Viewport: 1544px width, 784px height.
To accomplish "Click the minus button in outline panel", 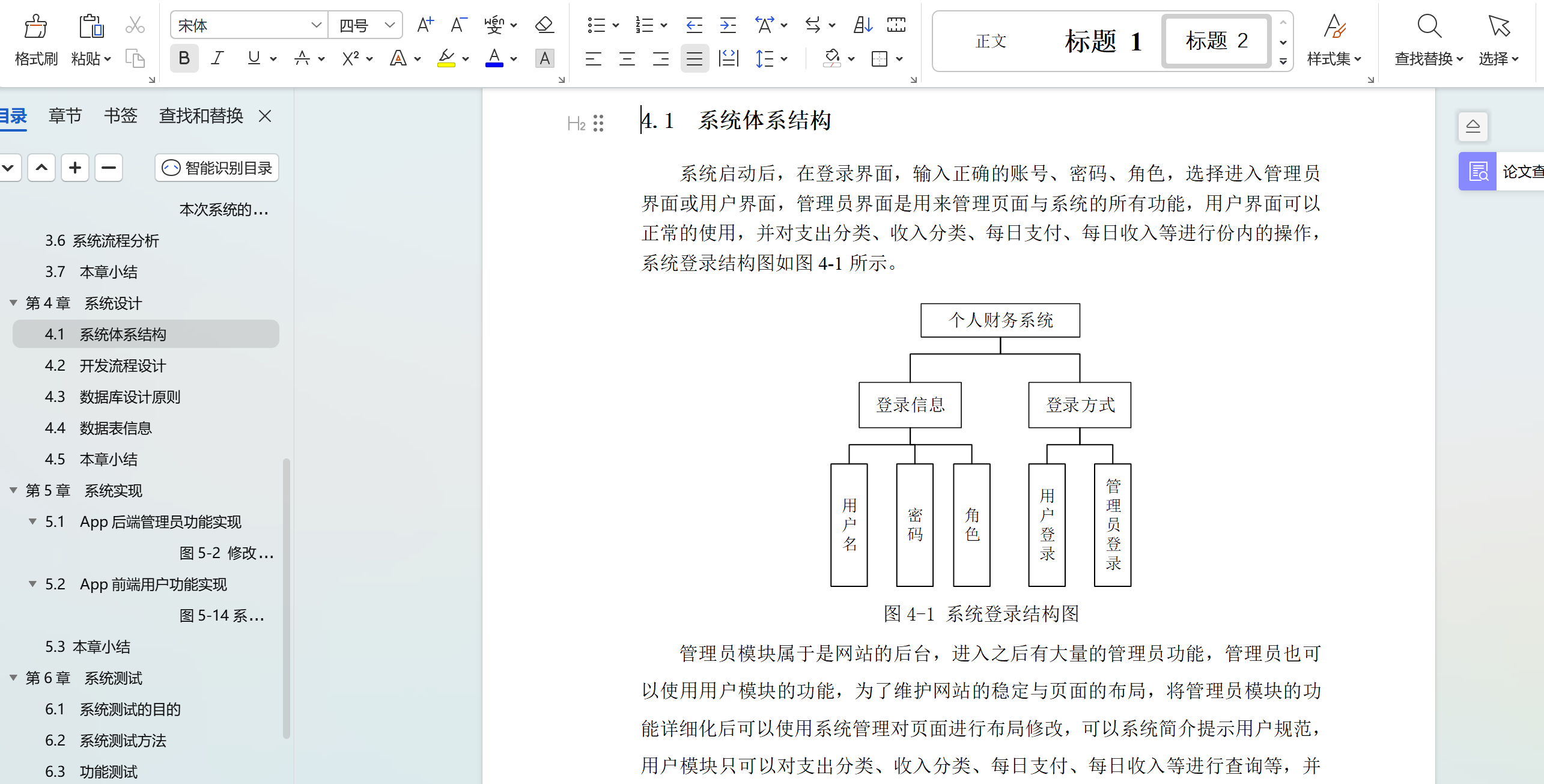I will coord(109,168).
